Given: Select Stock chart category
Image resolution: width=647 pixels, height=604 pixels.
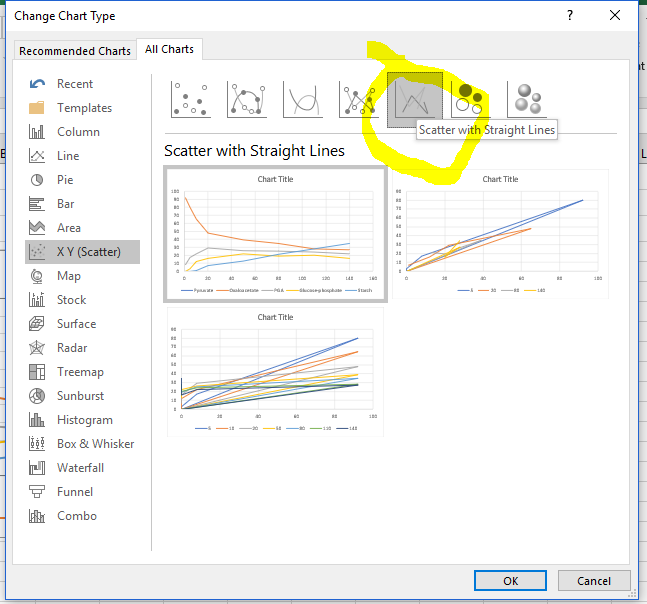Looking at the screenshot, I should [x=83, y=300].
